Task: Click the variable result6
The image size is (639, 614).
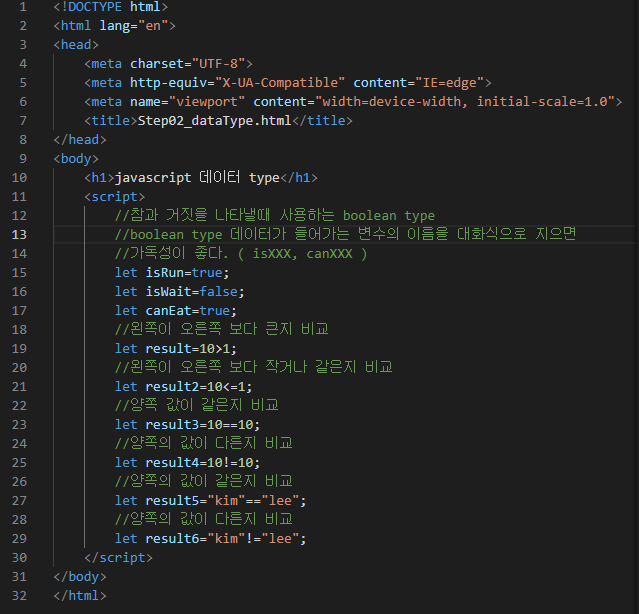Action: click(x=172, y=539)
